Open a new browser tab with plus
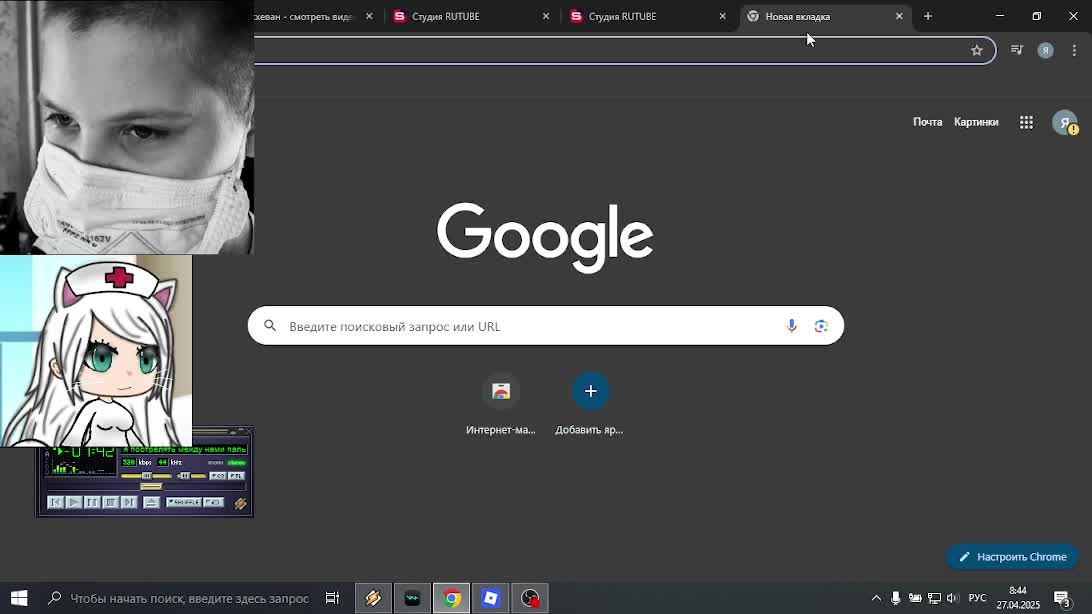The image size is (1092, 614). click(928, 16)
